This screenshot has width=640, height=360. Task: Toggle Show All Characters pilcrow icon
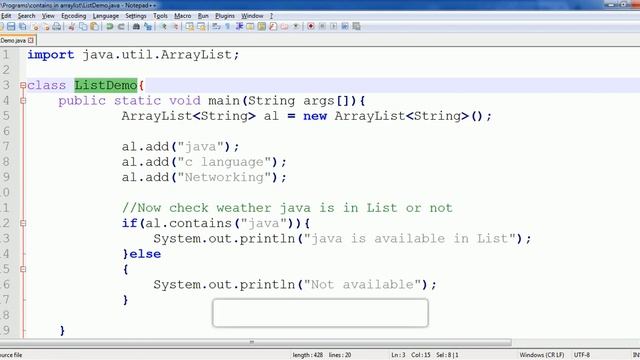(x=227, y=27)
